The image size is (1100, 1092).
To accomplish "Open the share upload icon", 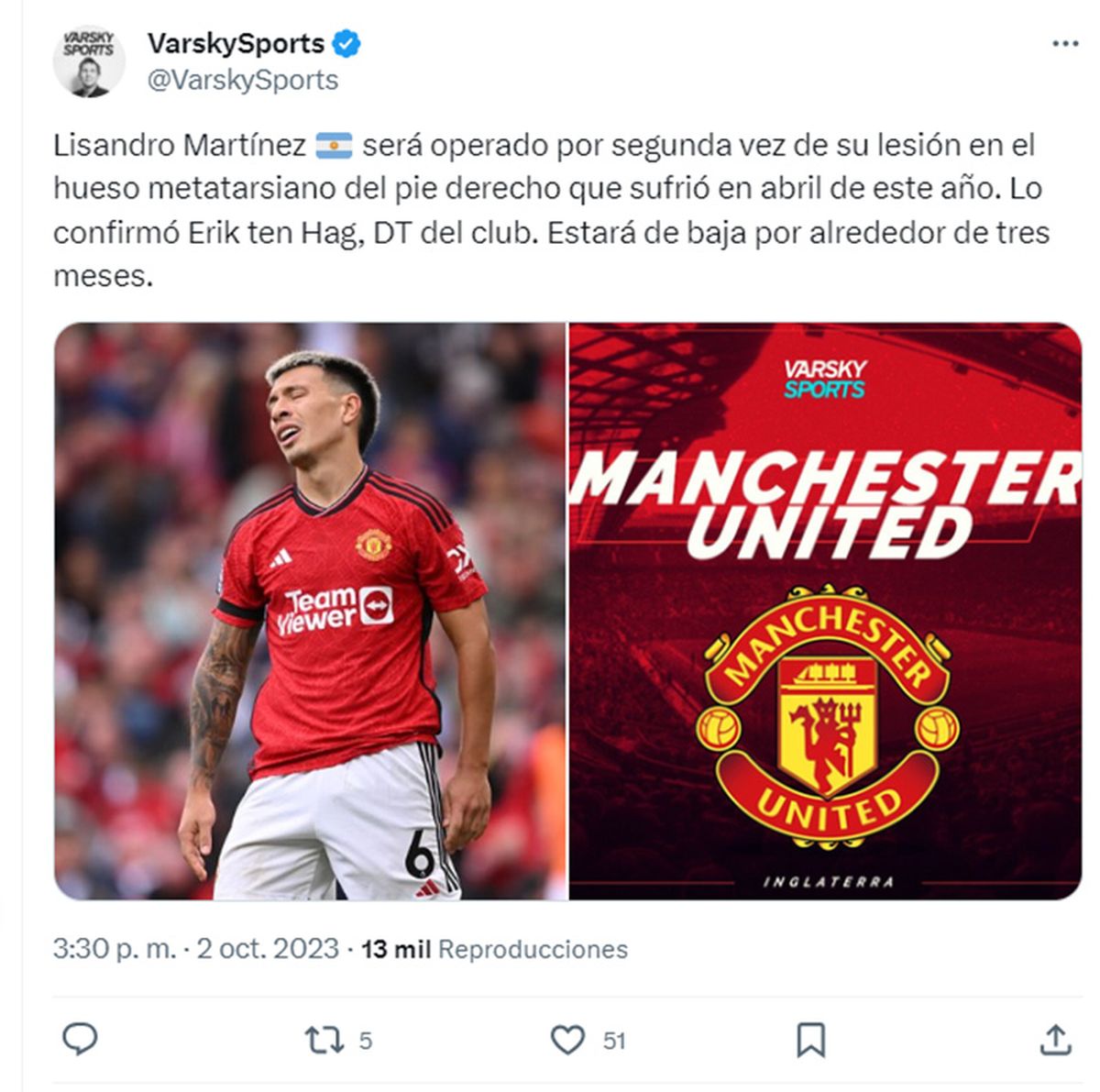I will click(1055, 1040).
